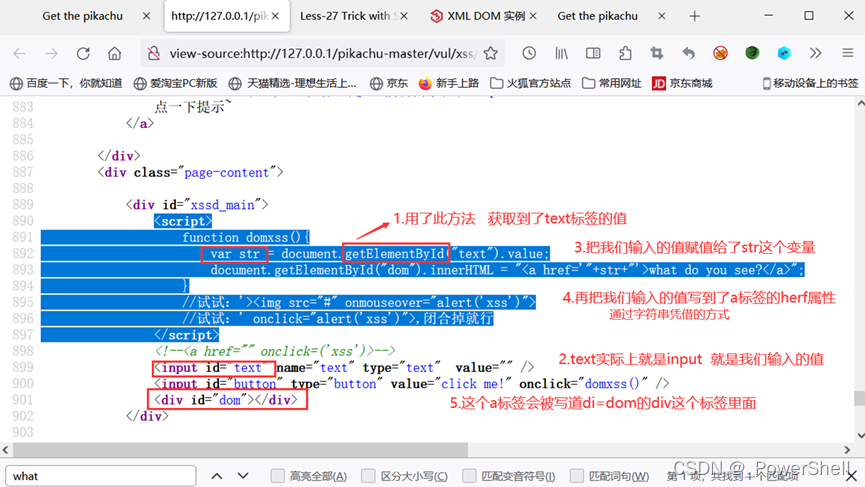Open 火狐官方站点 bookmark folder

coord(531,83)
